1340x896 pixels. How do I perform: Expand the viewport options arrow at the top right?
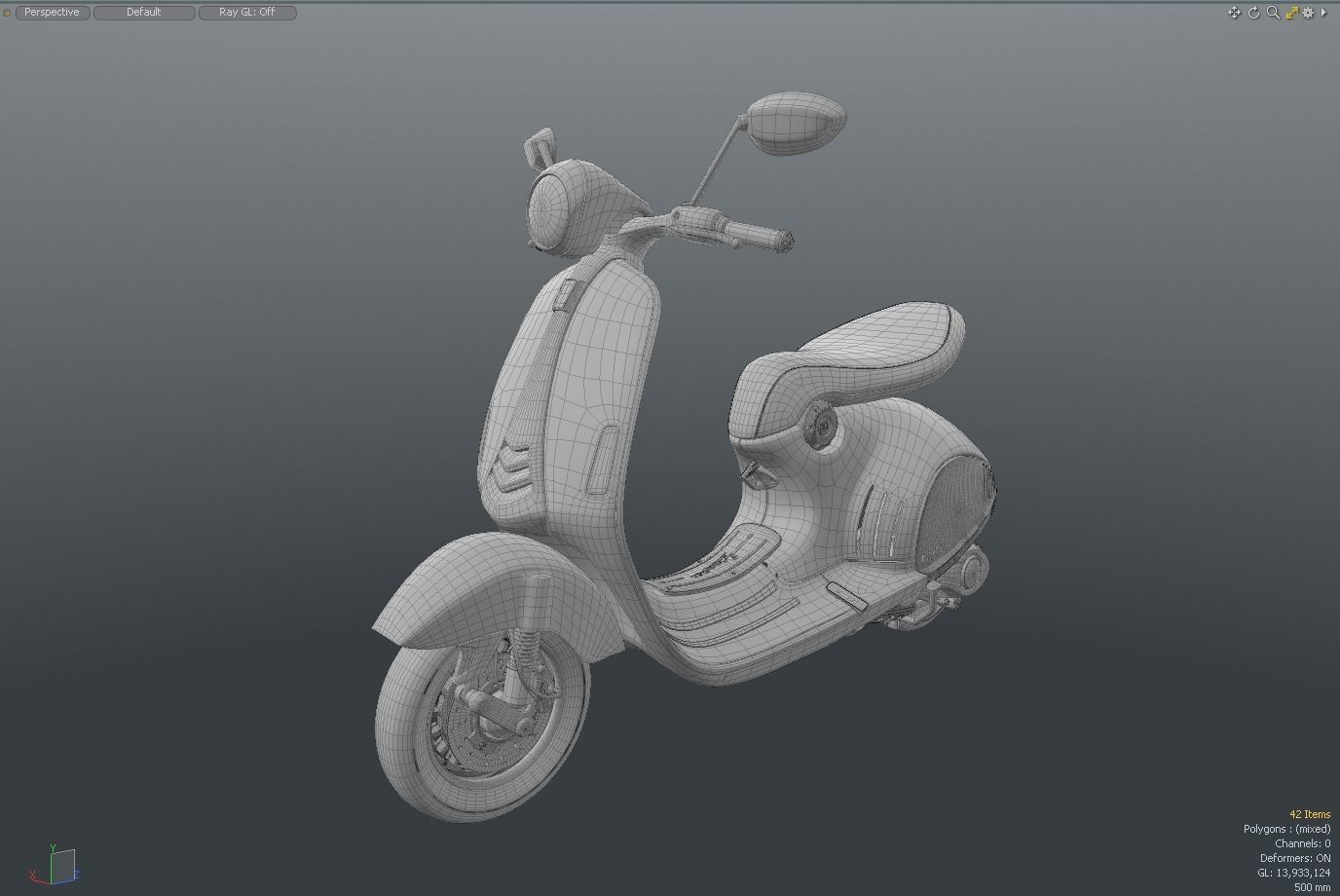1323,13
